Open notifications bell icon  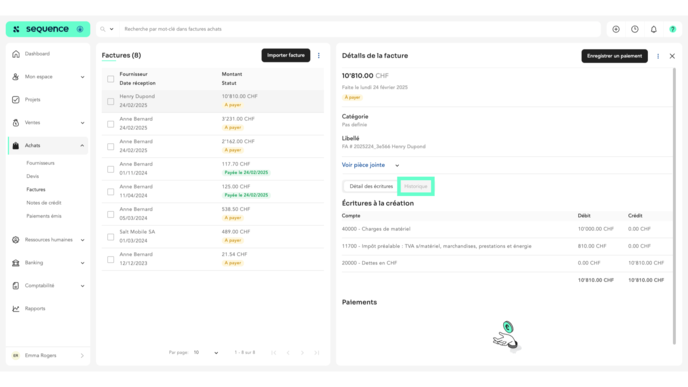(654, 29)
